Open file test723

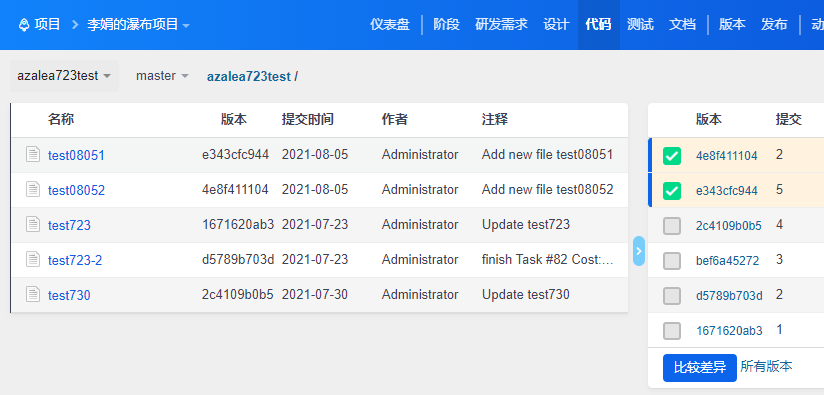pos(69,225)
